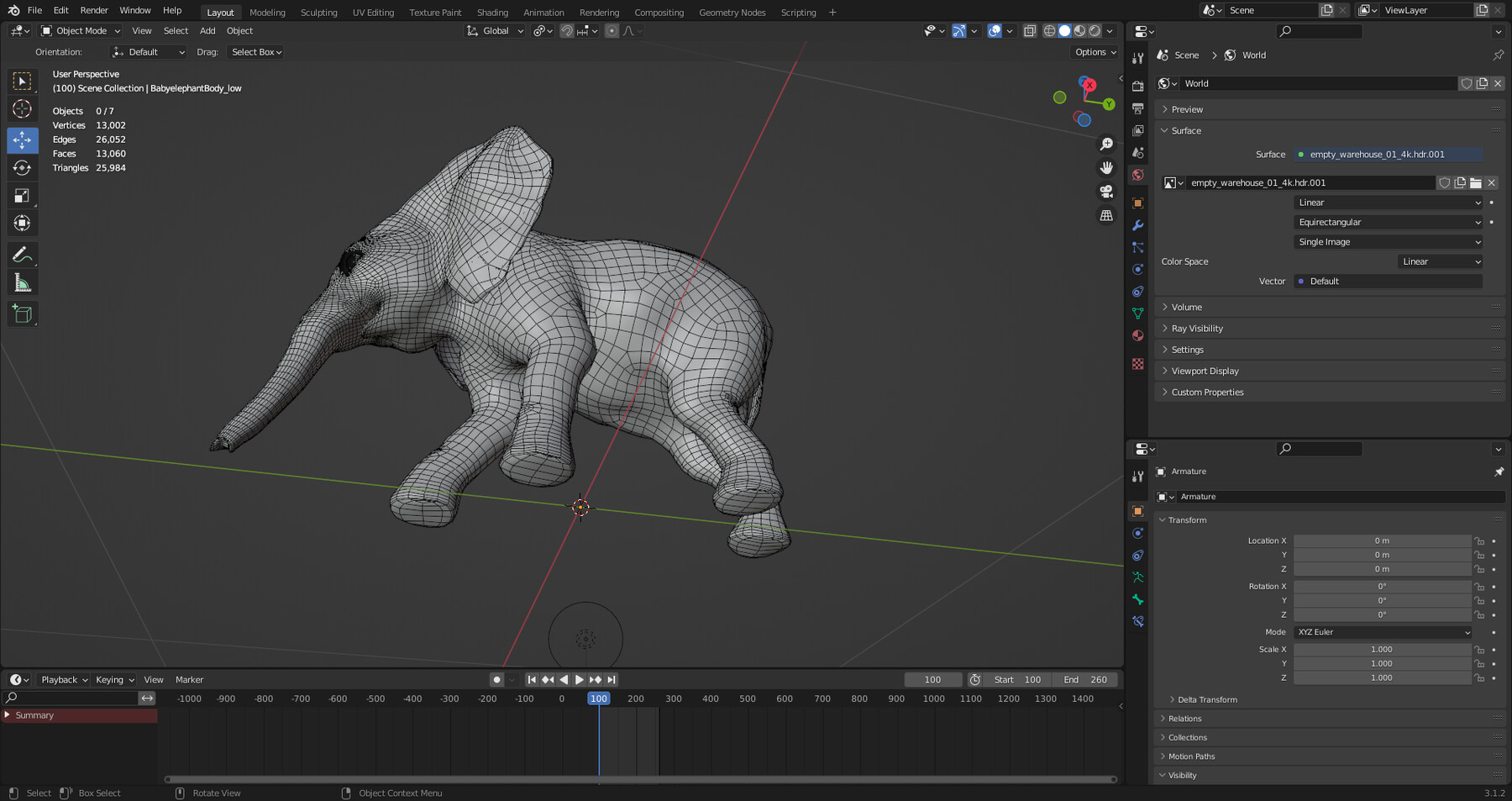Viewport: 1512px width, 801px height.
Task: Open the Transform Orientation dropdown showing Global
Action: (x=495, y=30)
